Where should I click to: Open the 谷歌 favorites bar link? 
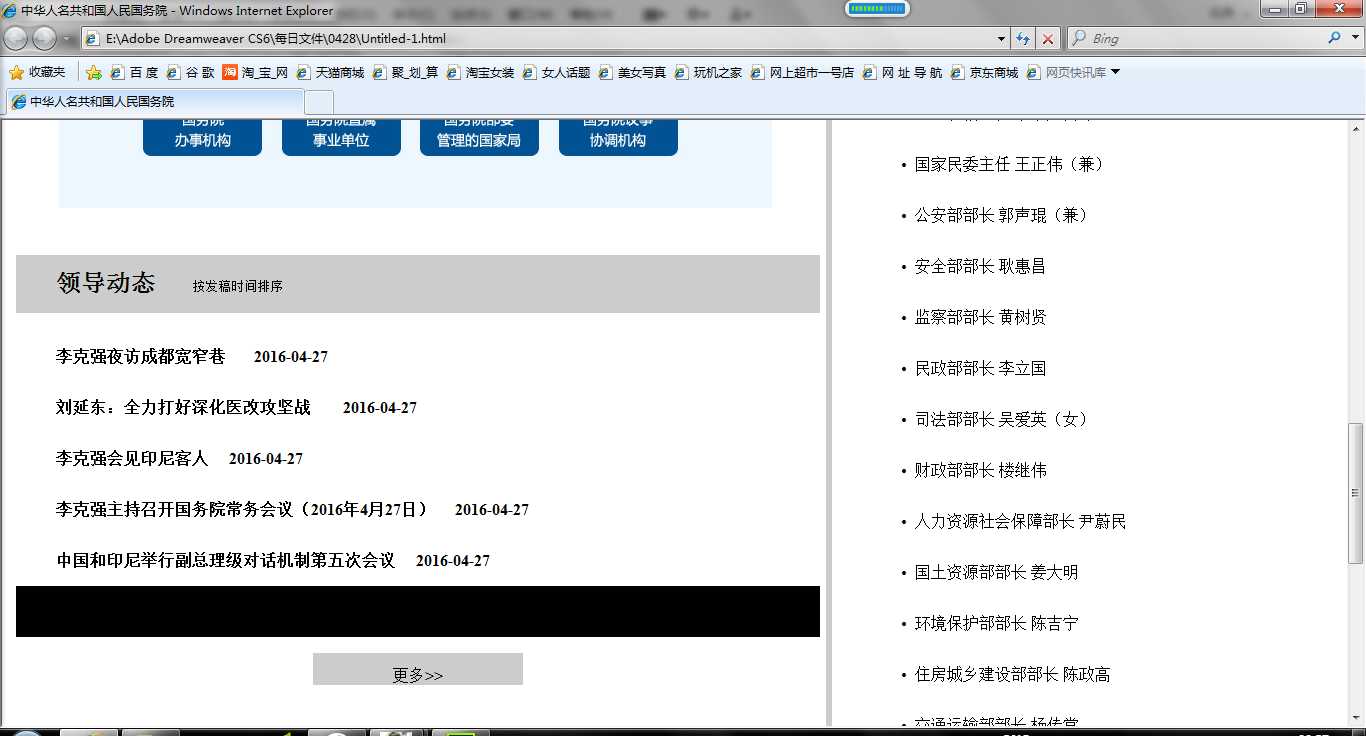[190, 72]
